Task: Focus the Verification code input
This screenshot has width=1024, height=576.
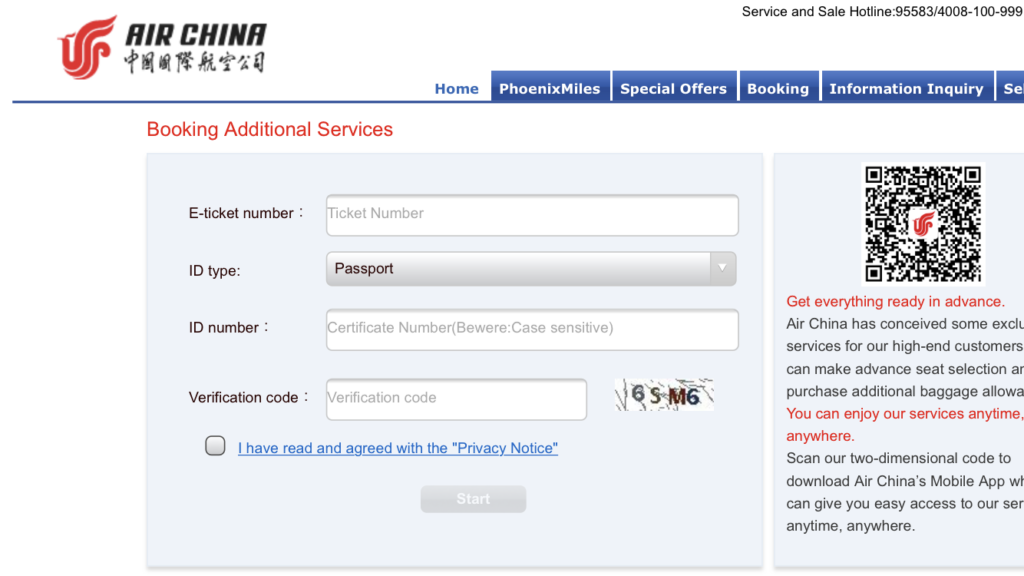Action: 456,399
